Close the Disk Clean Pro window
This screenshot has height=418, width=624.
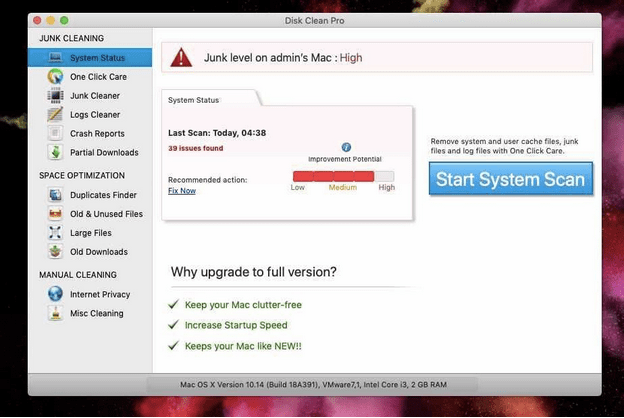(37, 20)
